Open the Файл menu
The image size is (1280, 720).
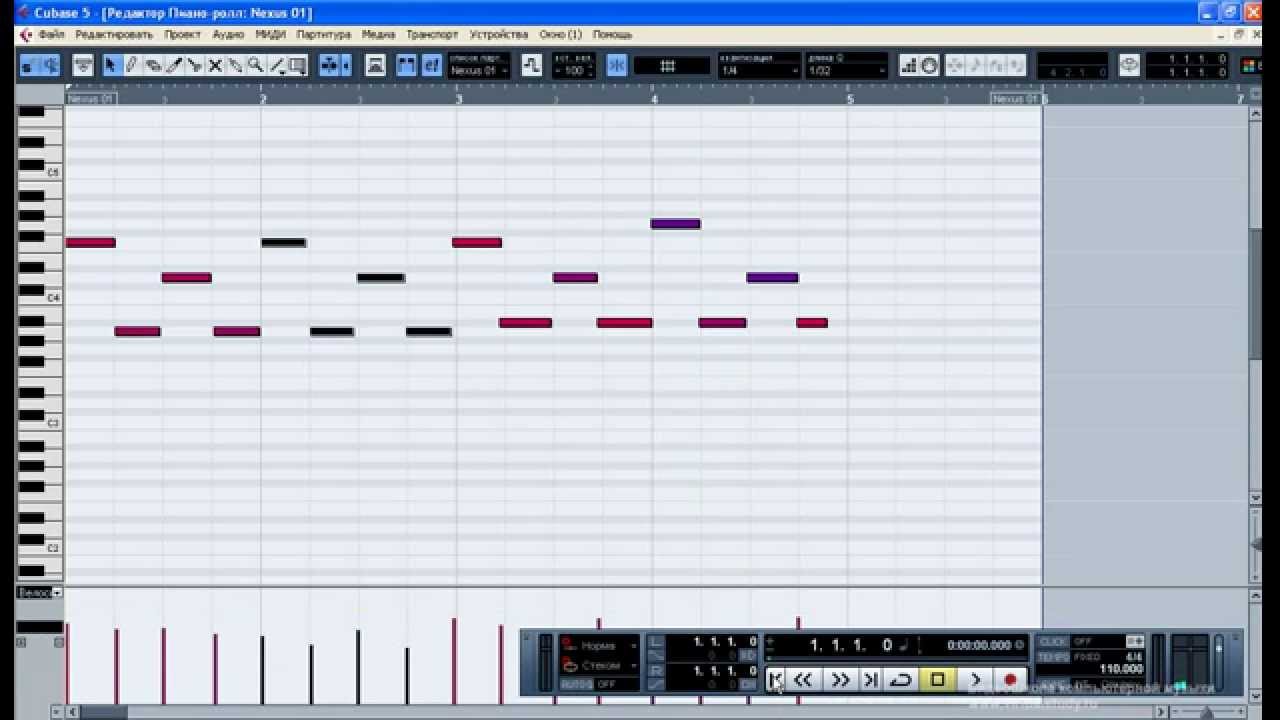coord(52,34)
